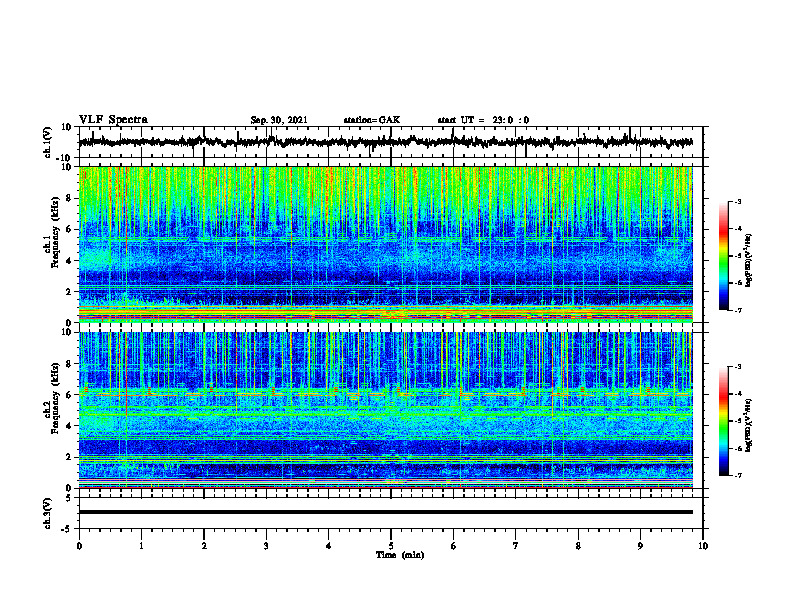Click the "-7" label on ch.2 color bar
This screenshot has height=612, width=792.
click(737, 475)
